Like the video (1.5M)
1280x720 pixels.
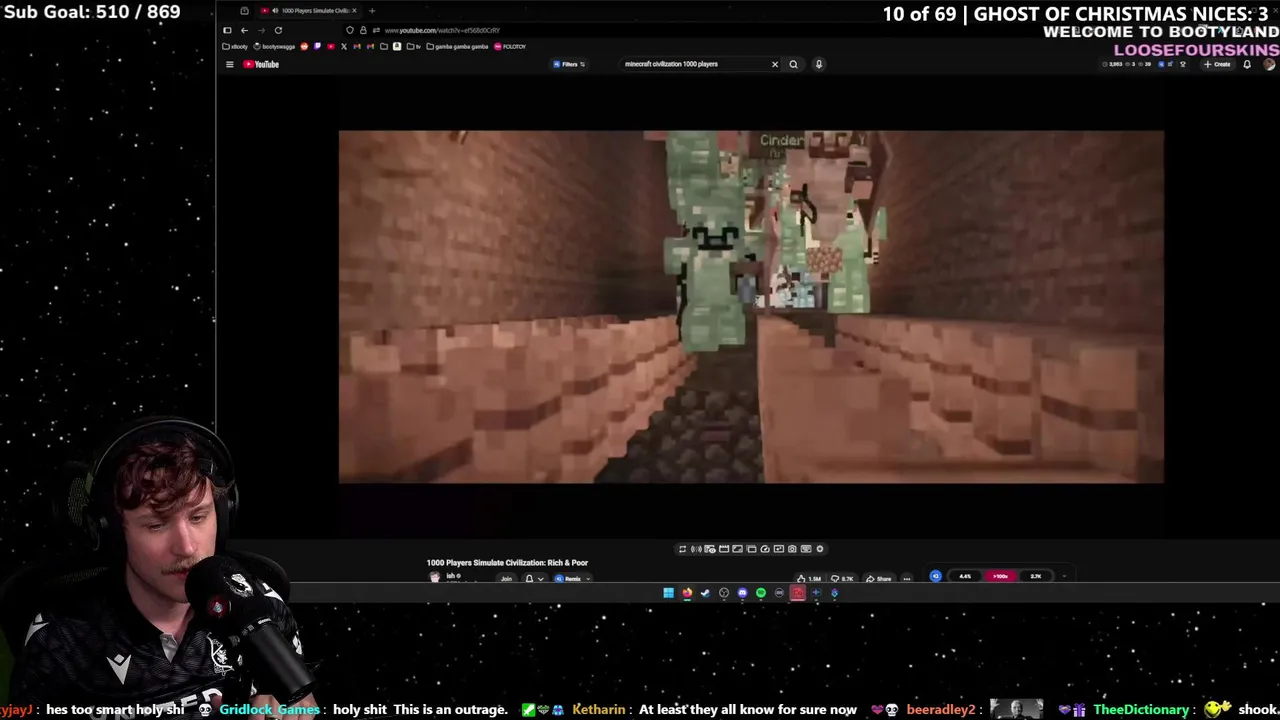[x=809, y=579]
